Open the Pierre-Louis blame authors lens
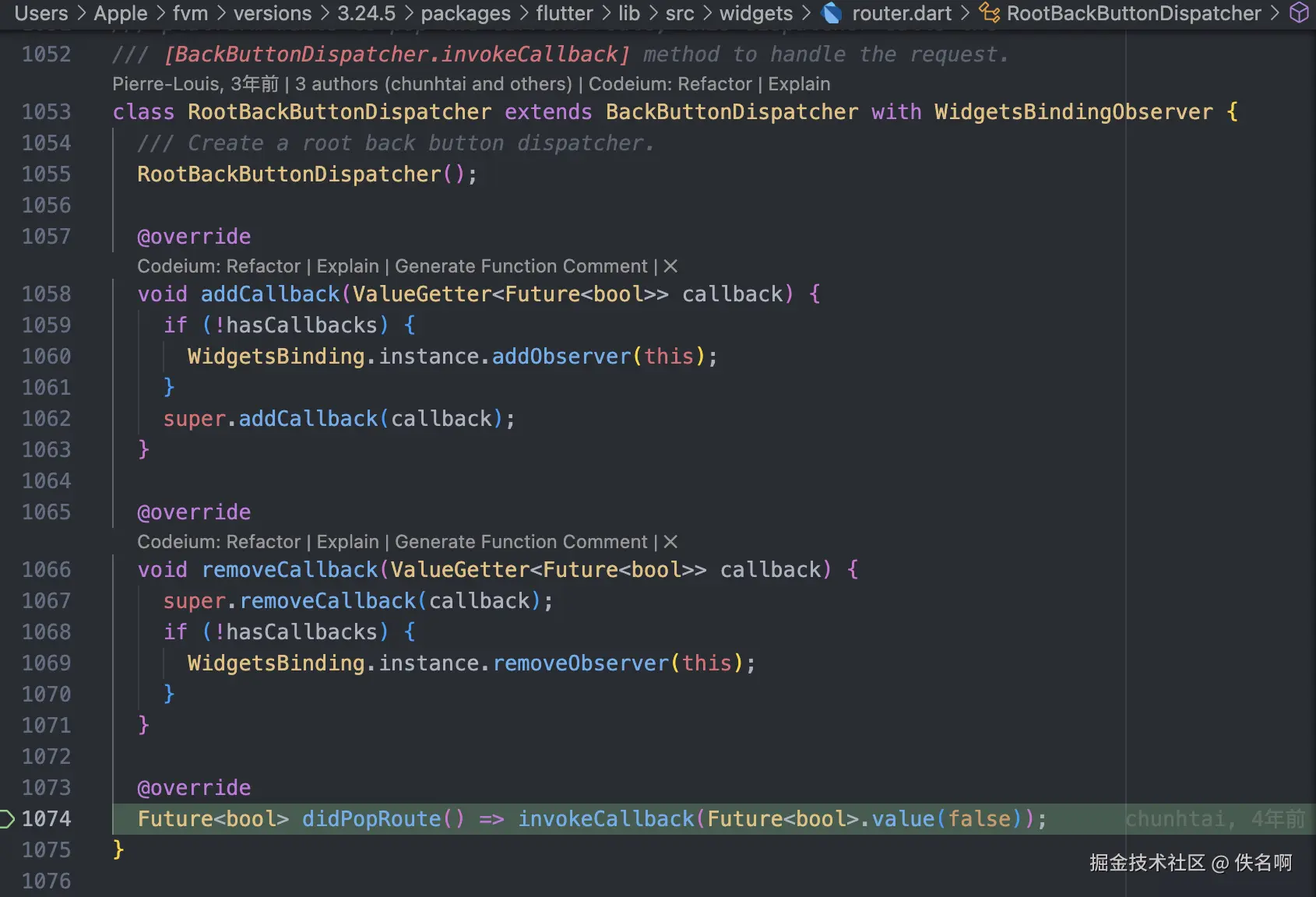This screenshot has height=897, width=1316. [342, 84]
